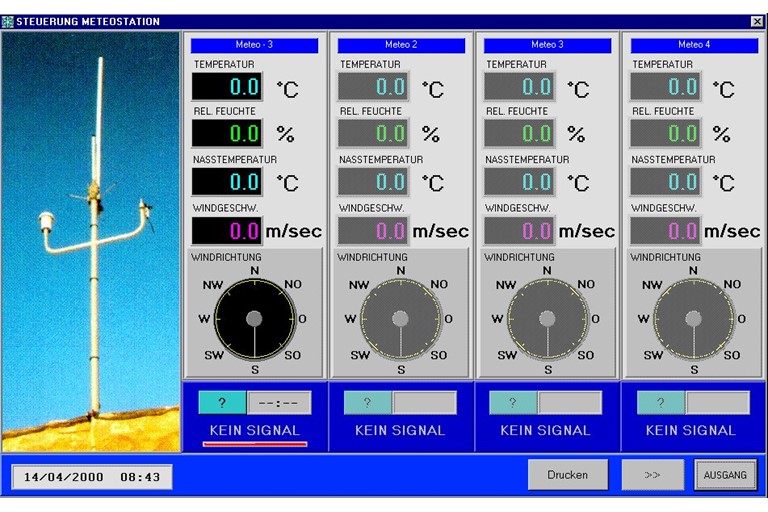Screen dimensions: 768x512
Task: Click the Meteo 4 temperature display
Action: click(665, 87)
